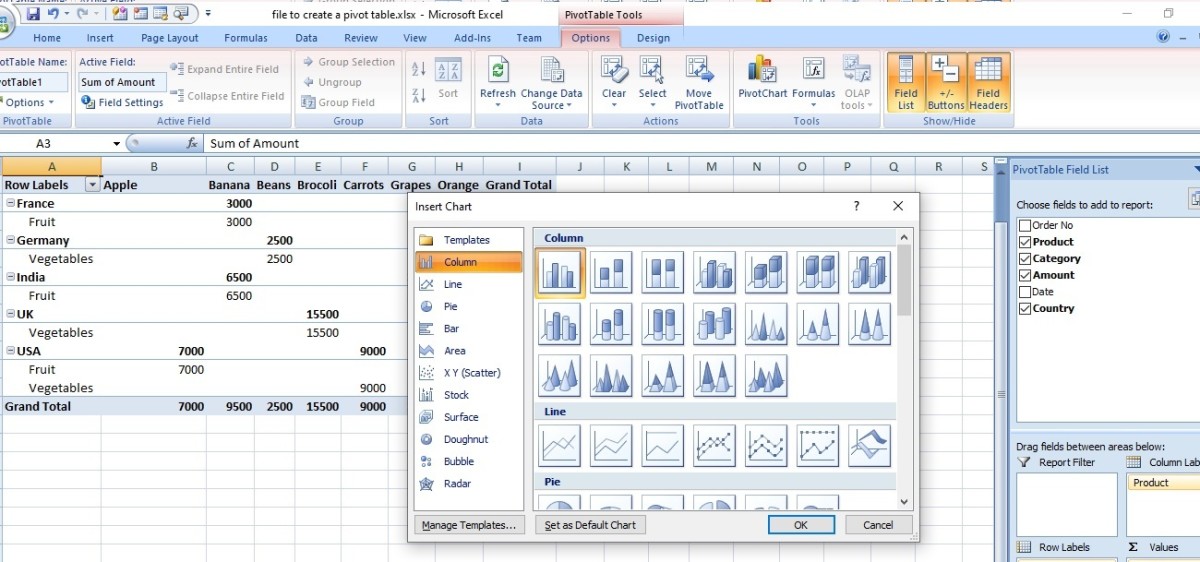
Task: Collapse the India row group
Action: (x=10, y=277)
